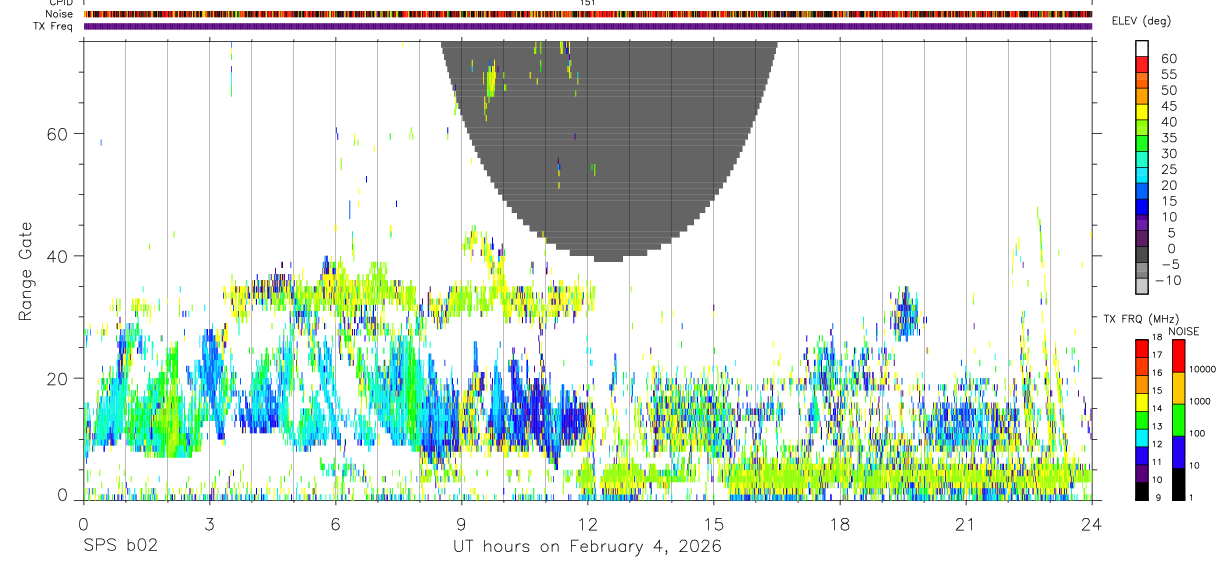Click the multicolored Noise strip at the top
Viewport: 1228px width, 567px height.
point(588,14)
